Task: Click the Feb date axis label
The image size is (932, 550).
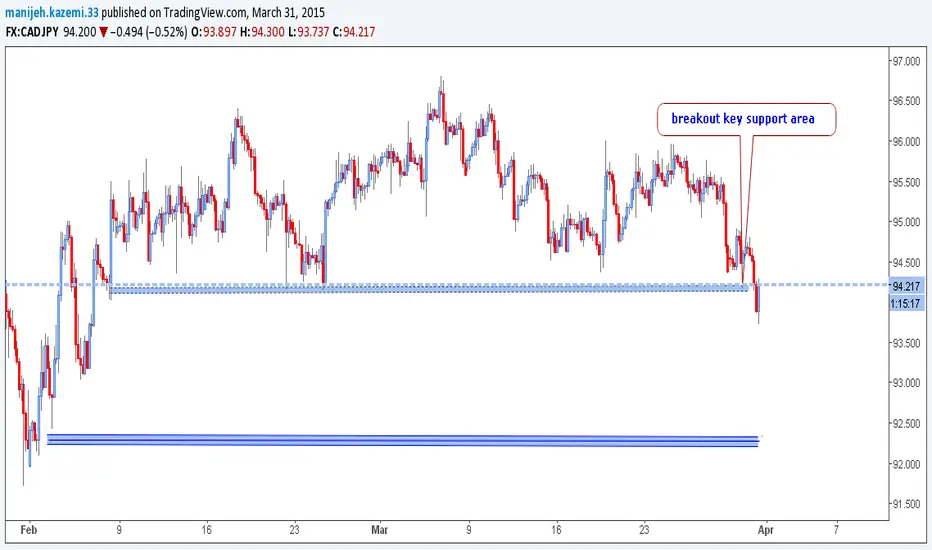Action: coord(29,529)
